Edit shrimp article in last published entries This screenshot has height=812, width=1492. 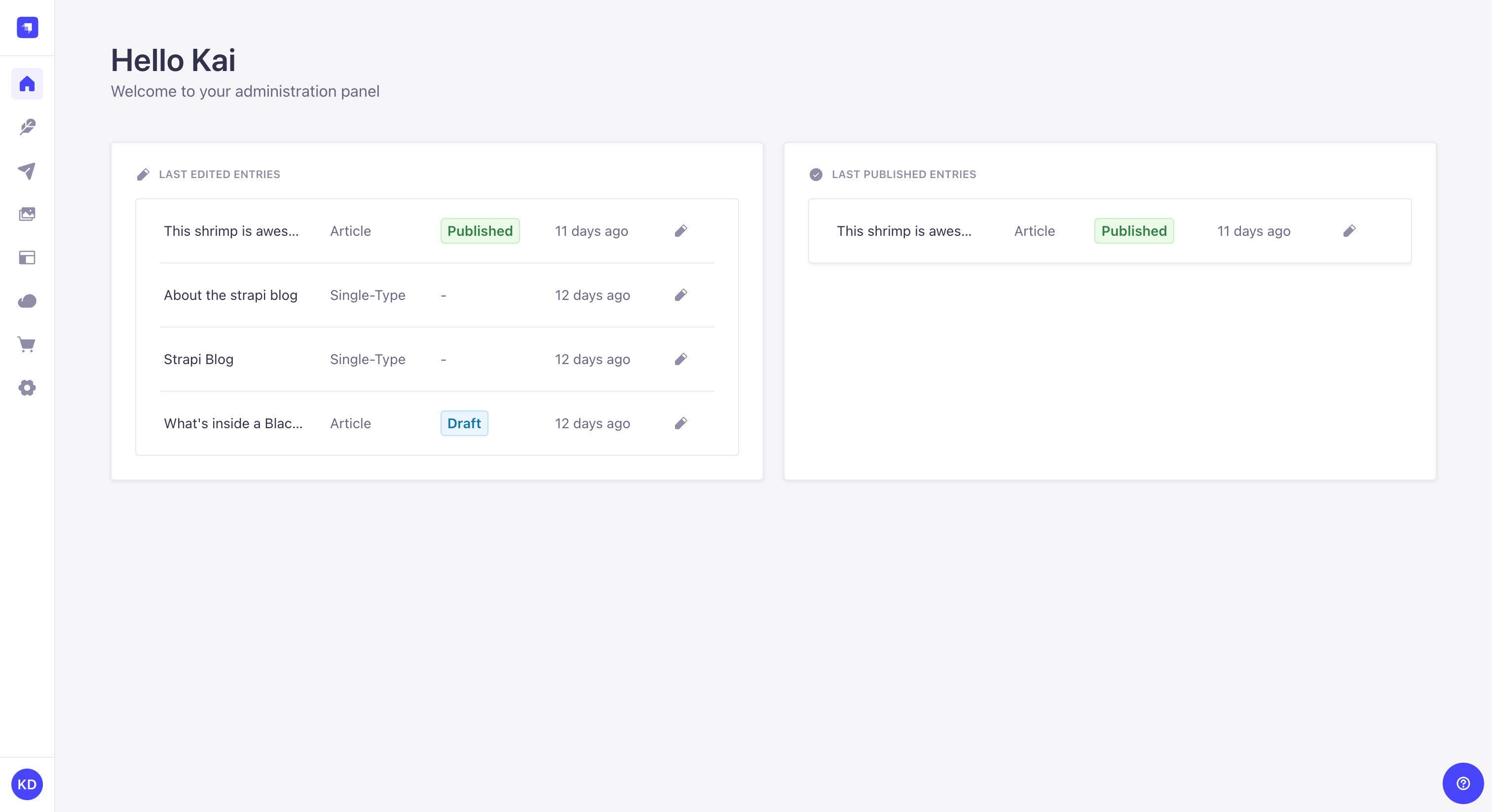pos(1349,231)
